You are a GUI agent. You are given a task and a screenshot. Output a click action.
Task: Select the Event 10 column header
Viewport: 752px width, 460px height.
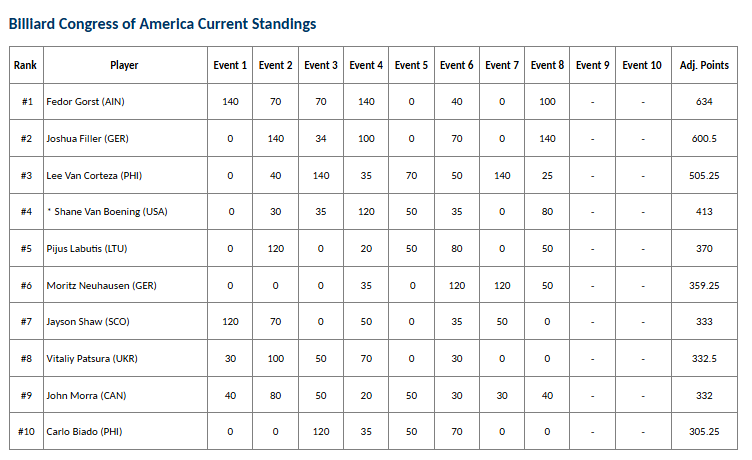click(x=642, y=65)
